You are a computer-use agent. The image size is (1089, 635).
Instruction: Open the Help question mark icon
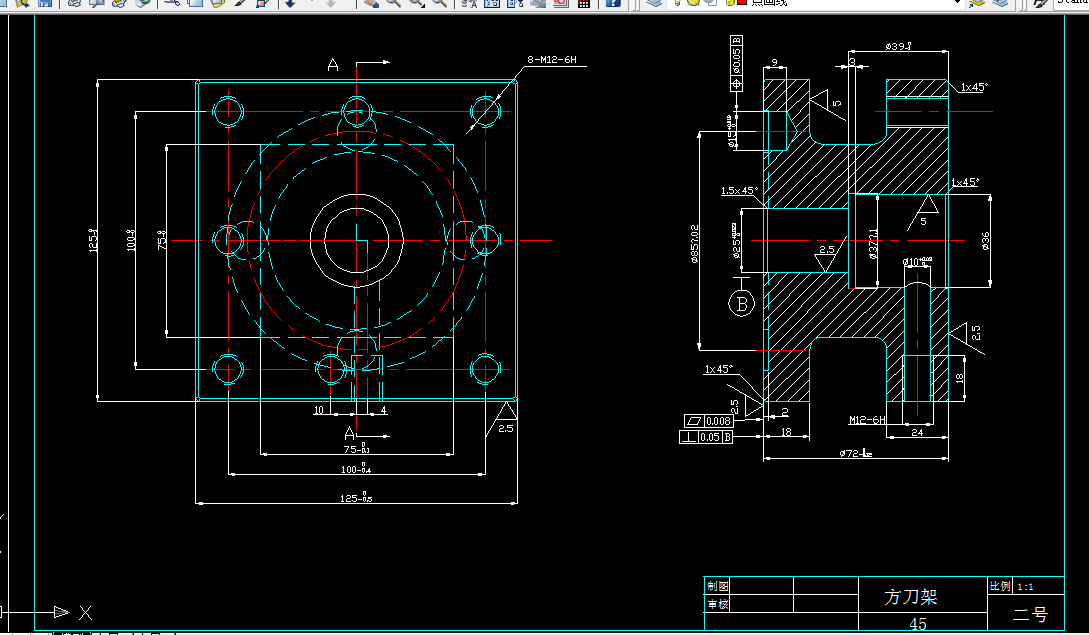(x=613, y=3)
